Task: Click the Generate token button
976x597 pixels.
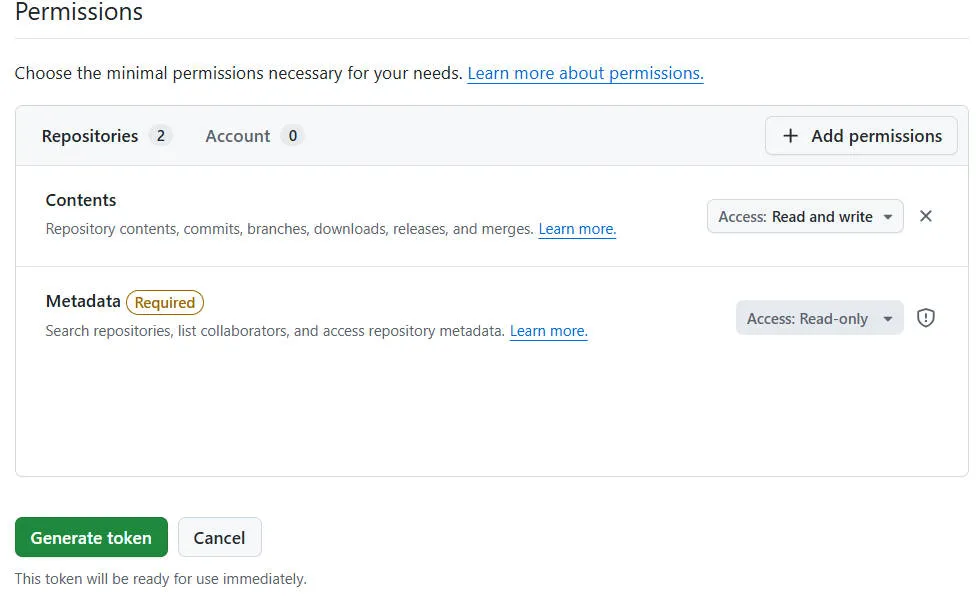Action: [91, 537]
